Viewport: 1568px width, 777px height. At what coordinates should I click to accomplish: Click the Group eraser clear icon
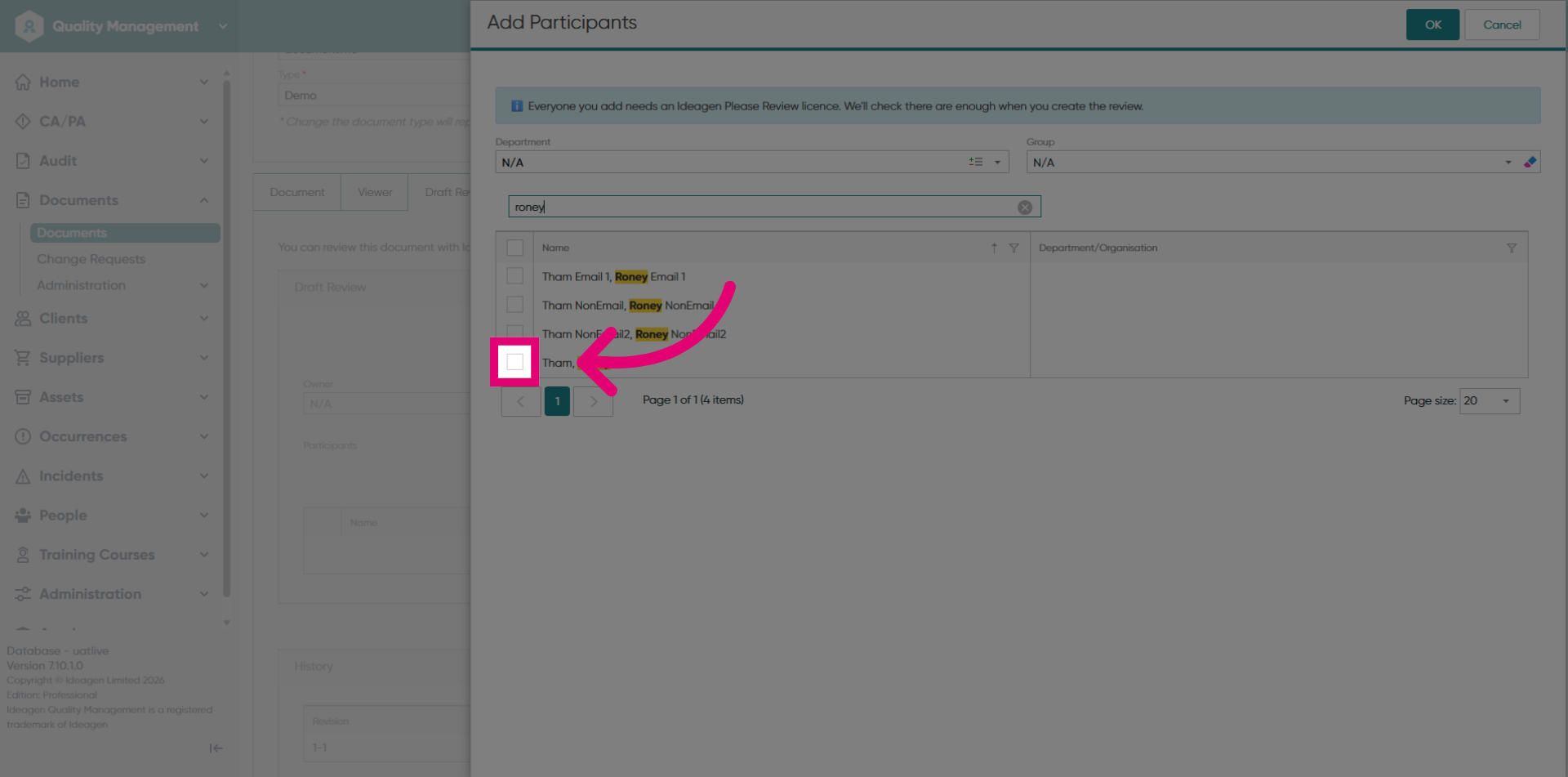pos(1530,162)
